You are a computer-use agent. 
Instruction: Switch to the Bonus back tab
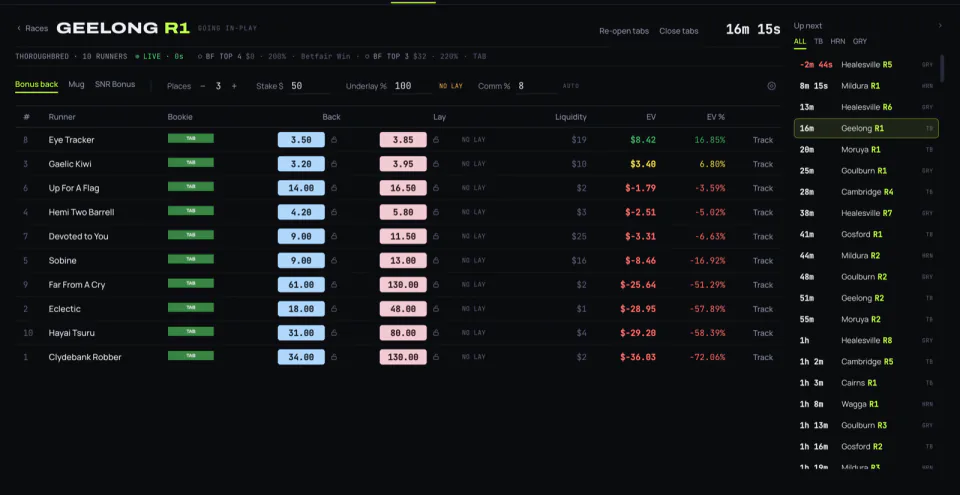click(37, 85)
